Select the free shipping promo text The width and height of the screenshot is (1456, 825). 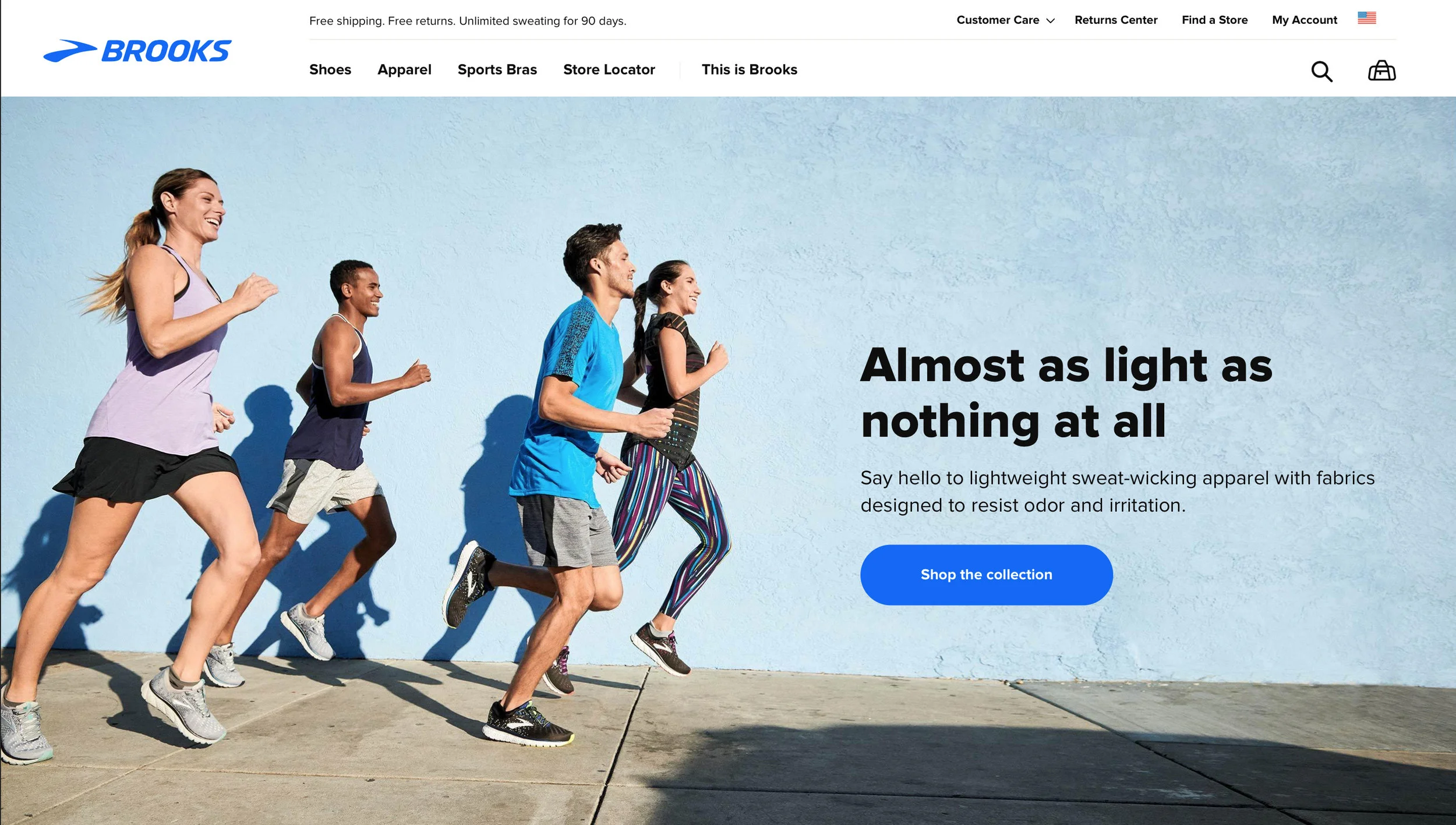[468, 21]
